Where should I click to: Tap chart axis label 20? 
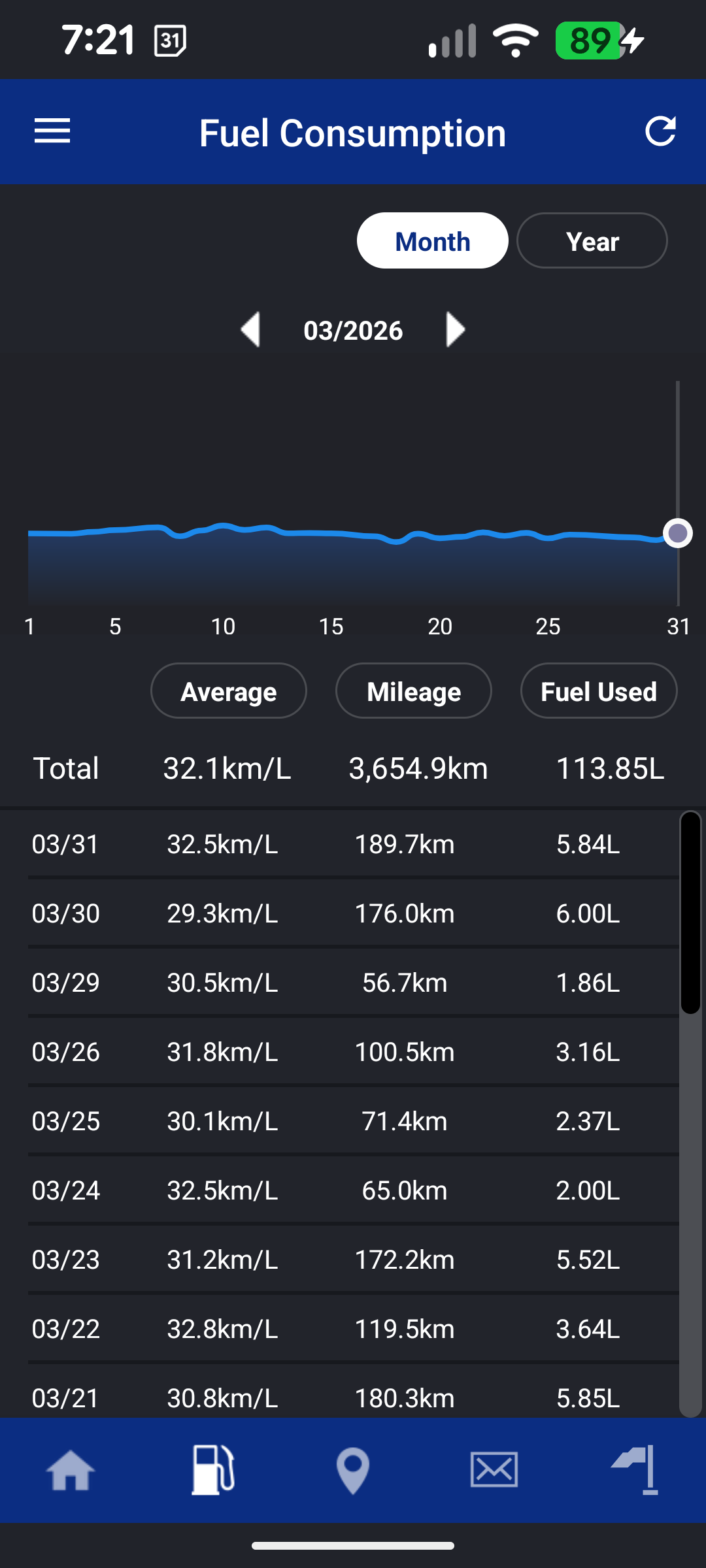440,627
